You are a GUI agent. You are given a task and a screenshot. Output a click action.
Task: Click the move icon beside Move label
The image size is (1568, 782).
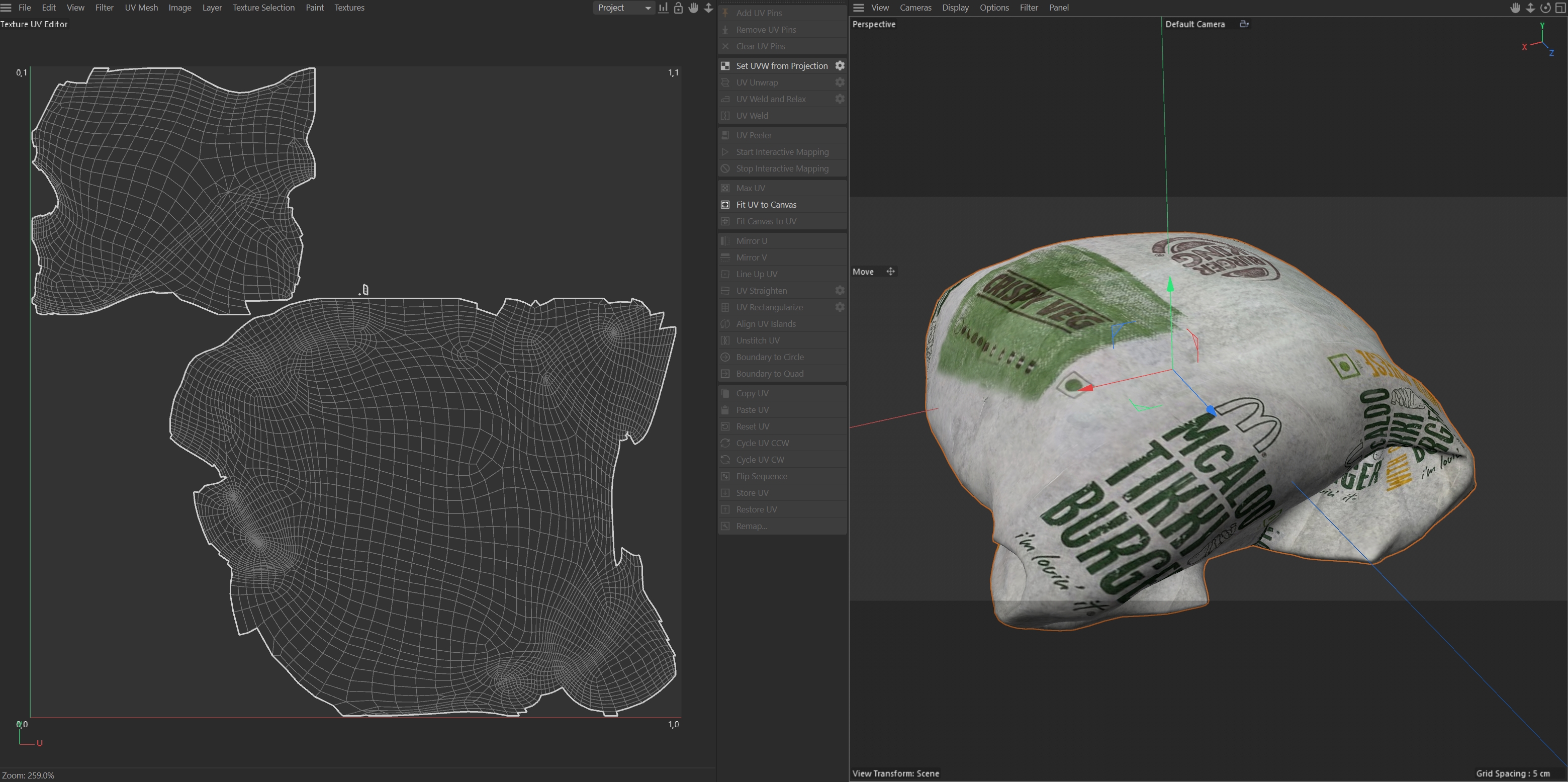click(x=890, y=272)
